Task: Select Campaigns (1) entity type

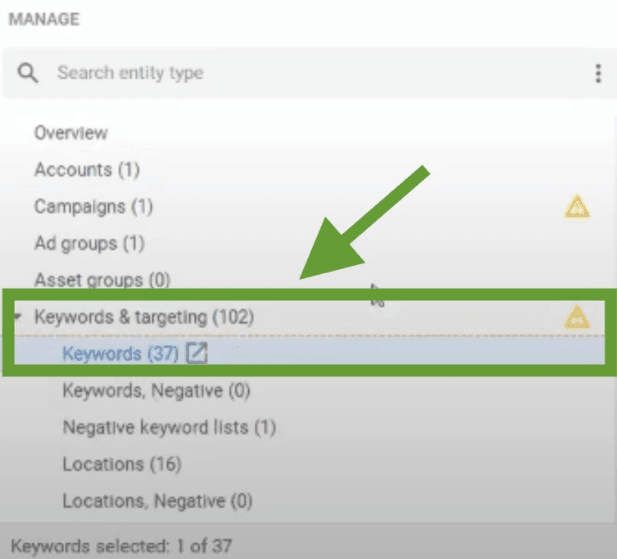Action: point(93,206)
